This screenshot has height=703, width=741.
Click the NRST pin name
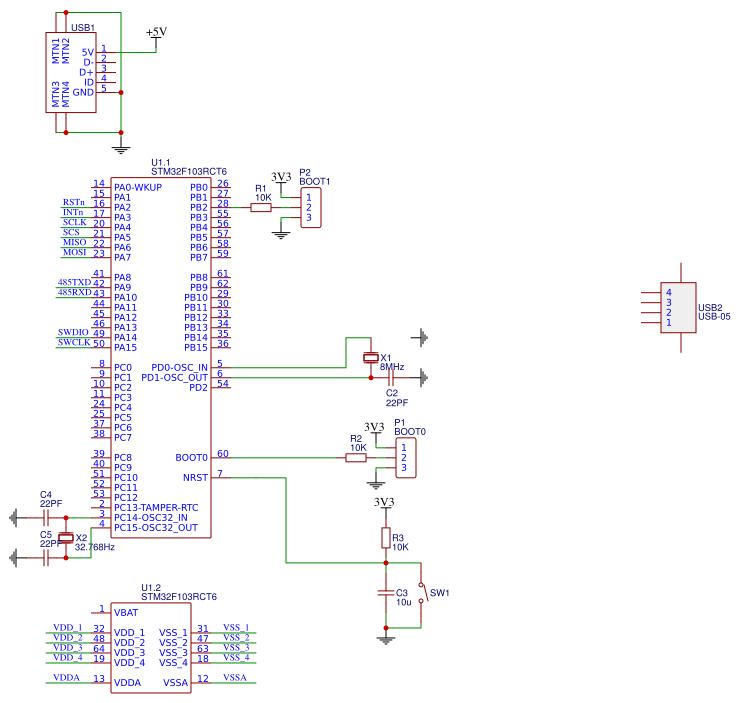tap(196, 478)
